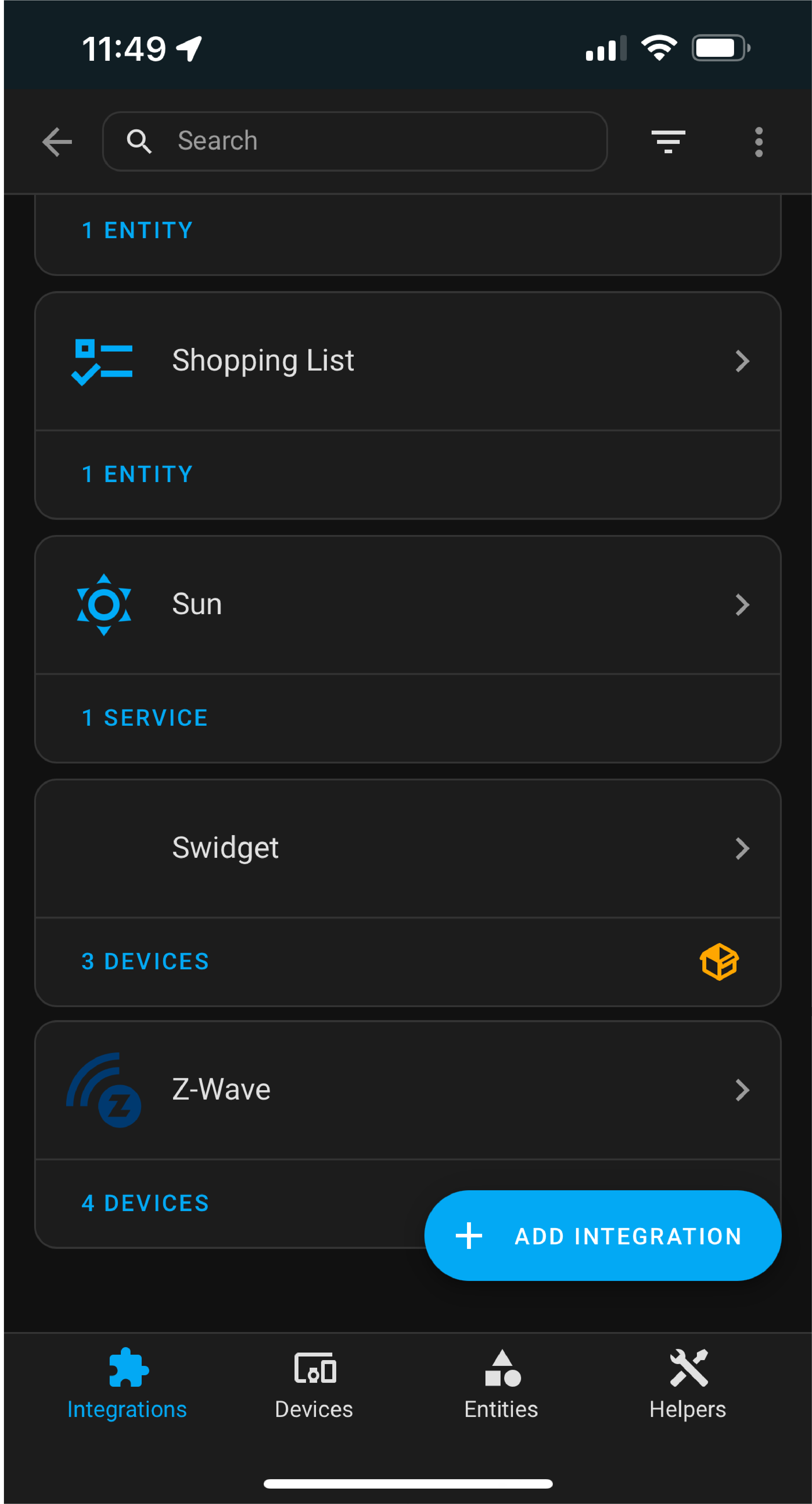Tap the Z-Wave logo icon
The image size is (812, 1504).
[104, 1090]
